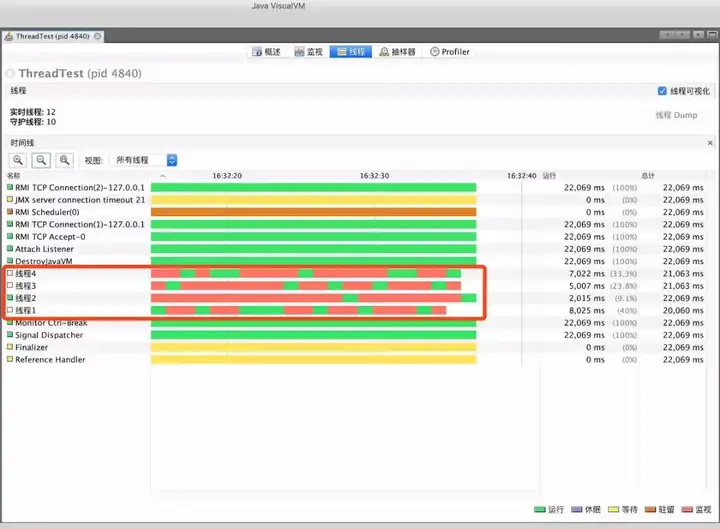Click the red 监视 legend swatch
Screen dimensions: 720x529
(687, 509)
